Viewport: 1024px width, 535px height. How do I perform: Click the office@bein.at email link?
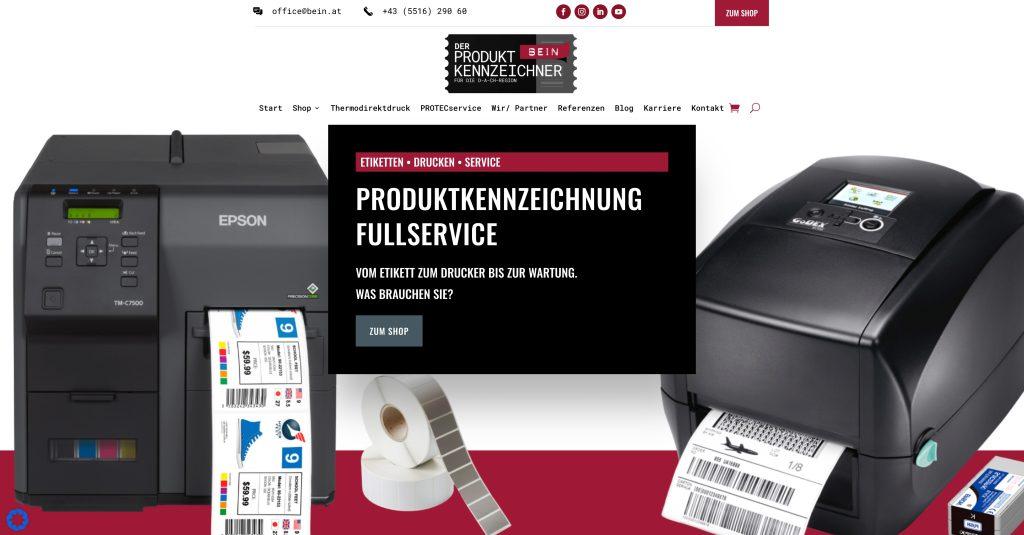307,11
